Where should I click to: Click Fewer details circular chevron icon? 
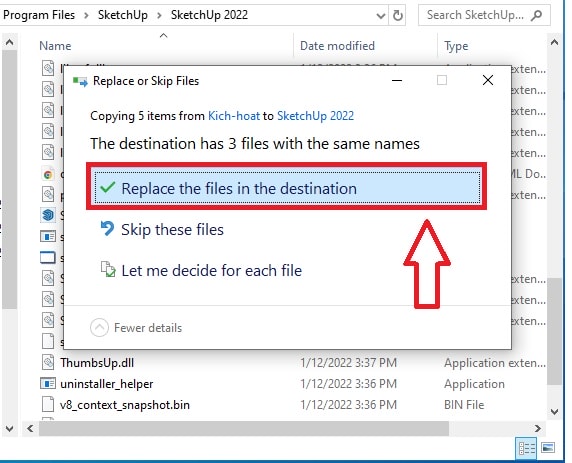click(x=99, y=328)
